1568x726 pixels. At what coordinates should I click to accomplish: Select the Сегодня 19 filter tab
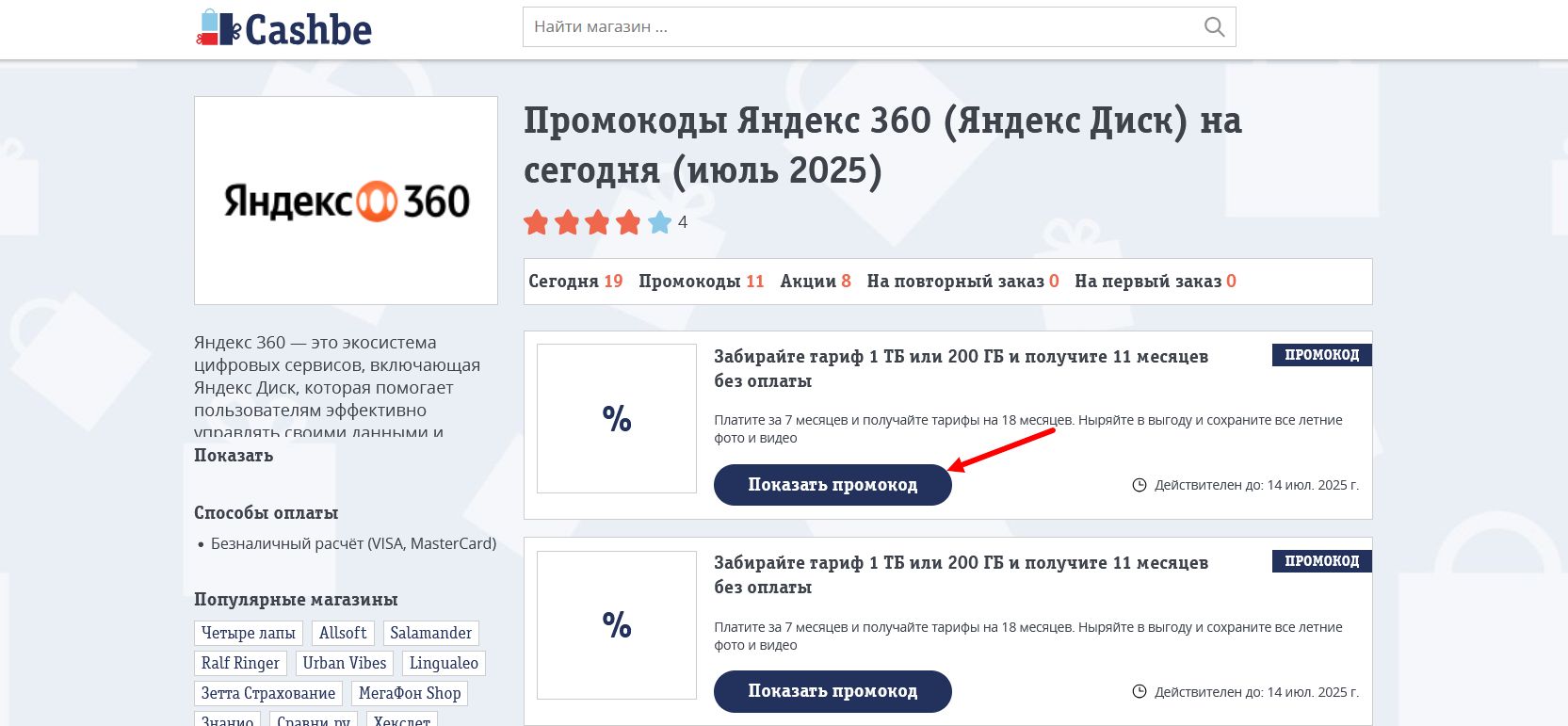[575, 282]
